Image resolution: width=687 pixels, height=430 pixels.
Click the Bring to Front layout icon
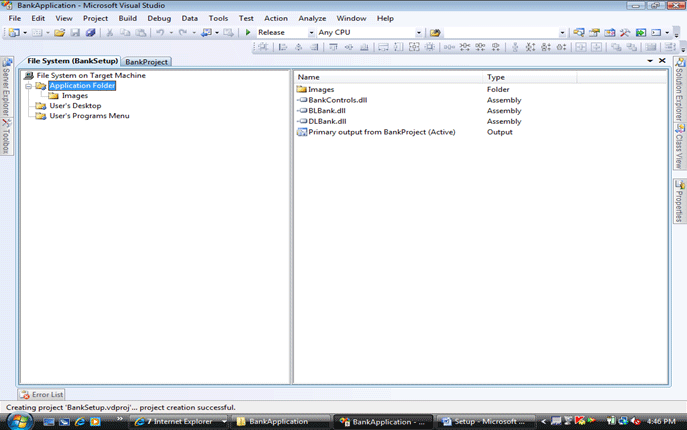click(616, 47)
